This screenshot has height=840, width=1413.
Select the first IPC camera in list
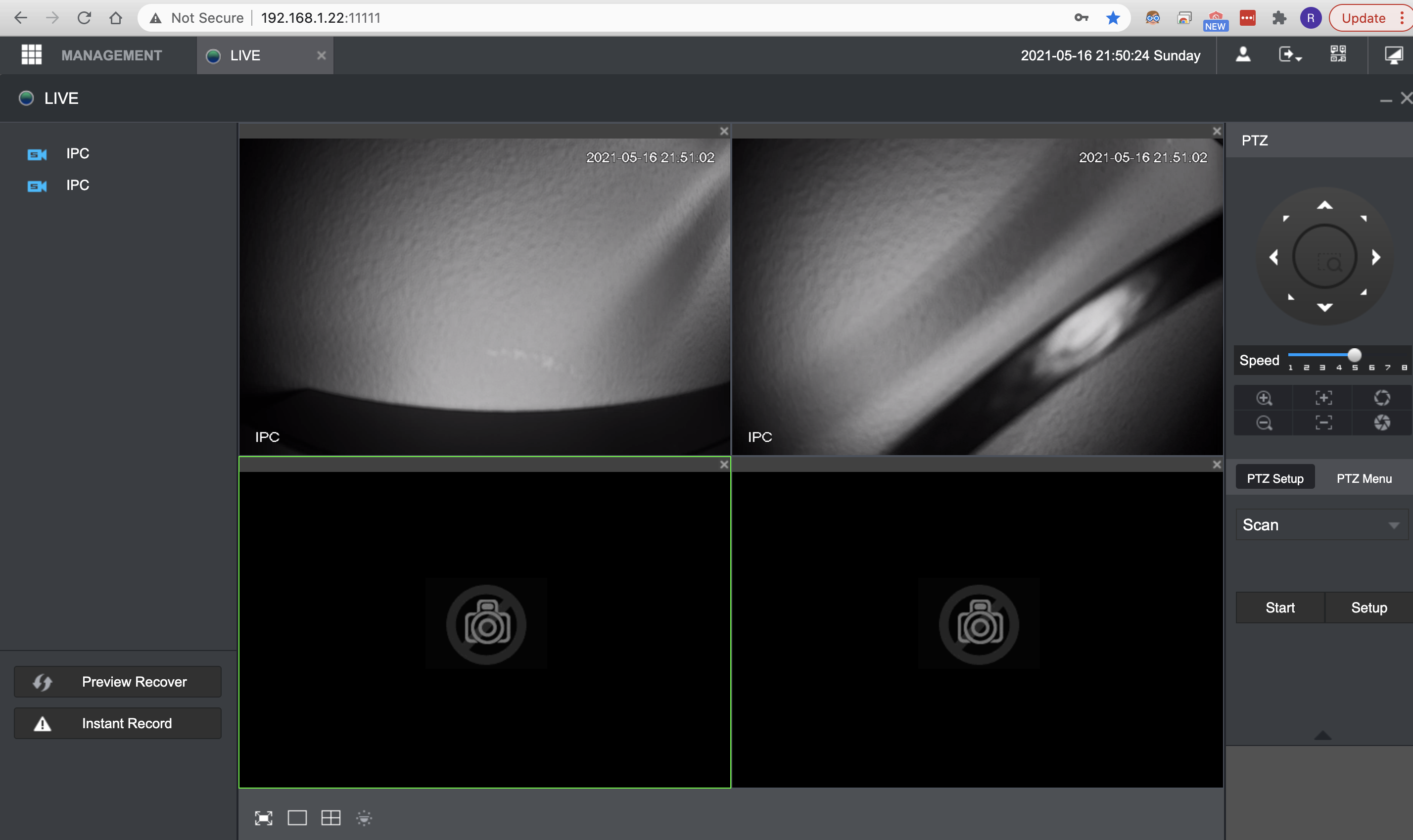(x=77, y=153)
